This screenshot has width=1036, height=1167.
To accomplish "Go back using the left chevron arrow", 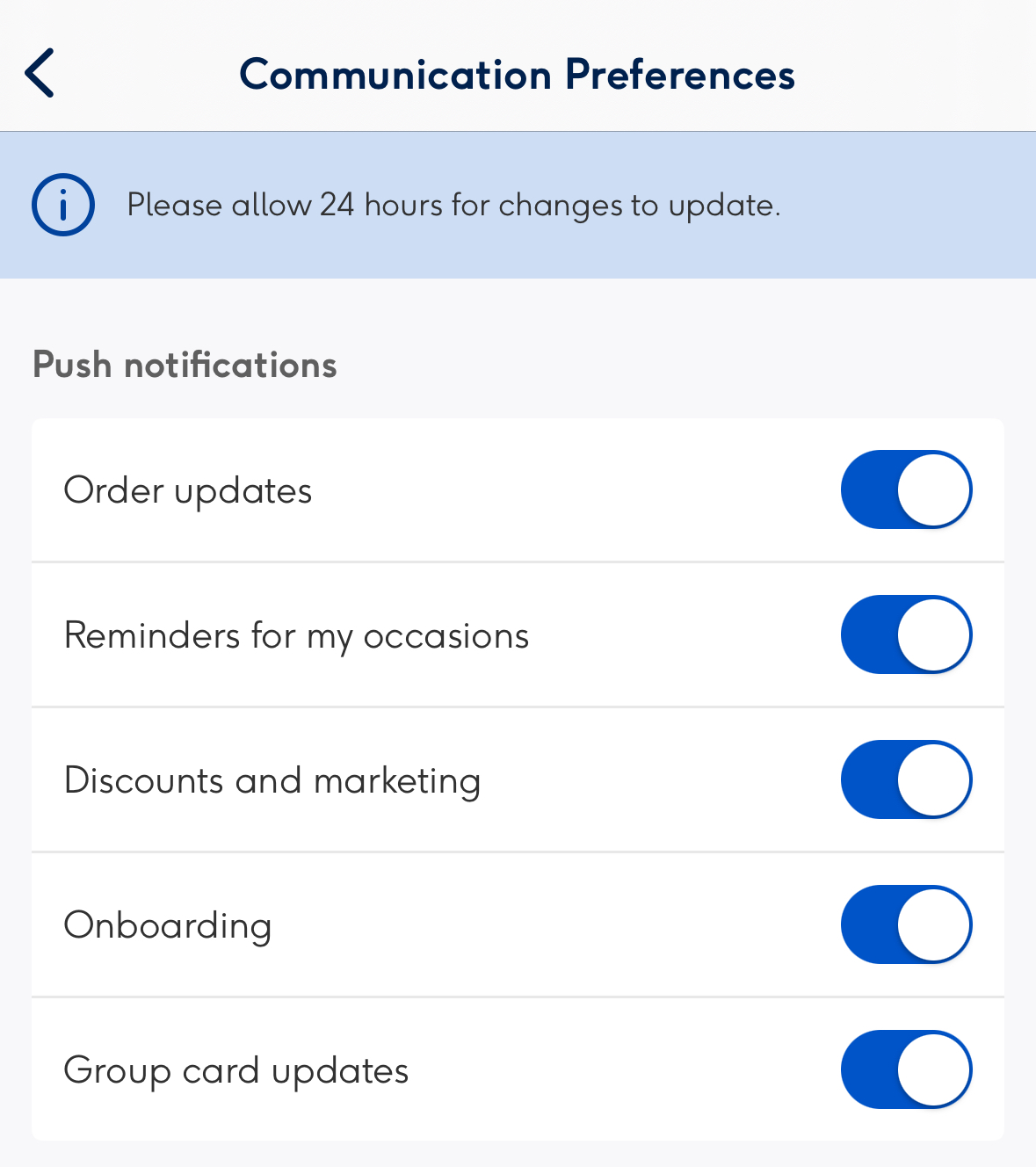I will [40, 73].
